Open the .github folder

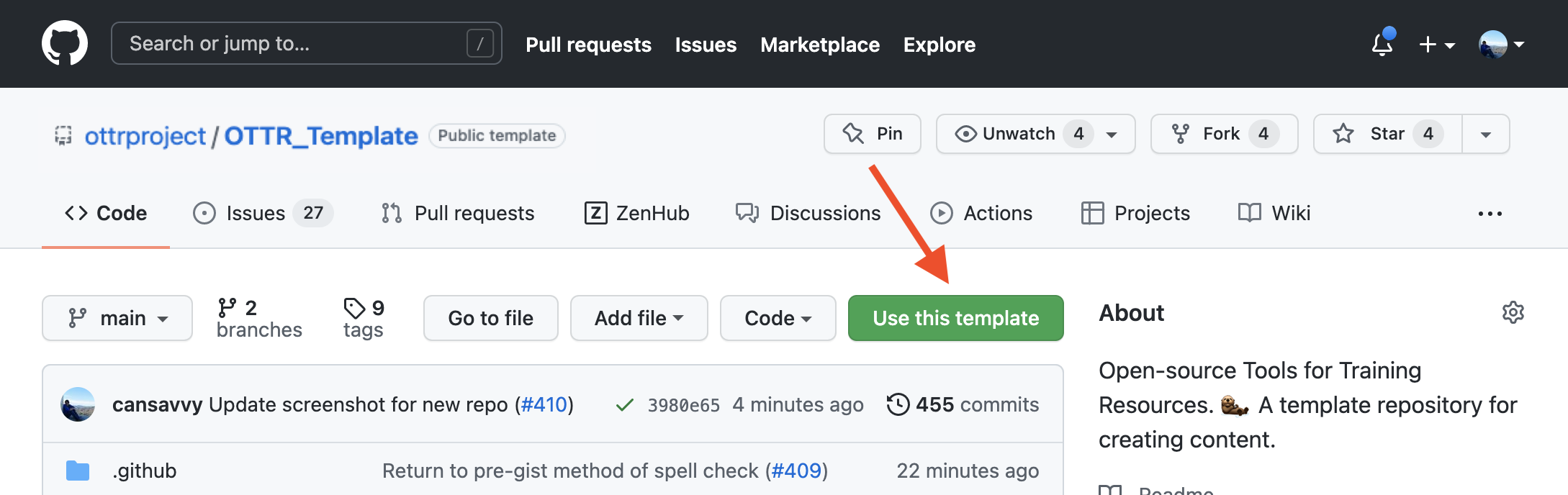tap(145, 471)
